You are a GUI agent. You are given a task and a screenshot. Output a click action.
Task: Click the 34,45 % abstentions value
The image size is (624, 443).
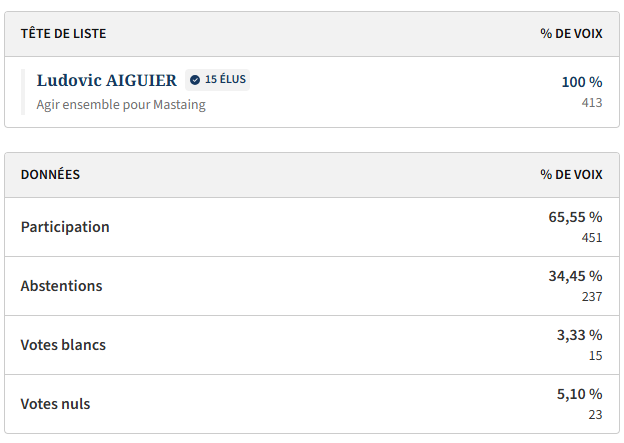(x=575, y=276)
